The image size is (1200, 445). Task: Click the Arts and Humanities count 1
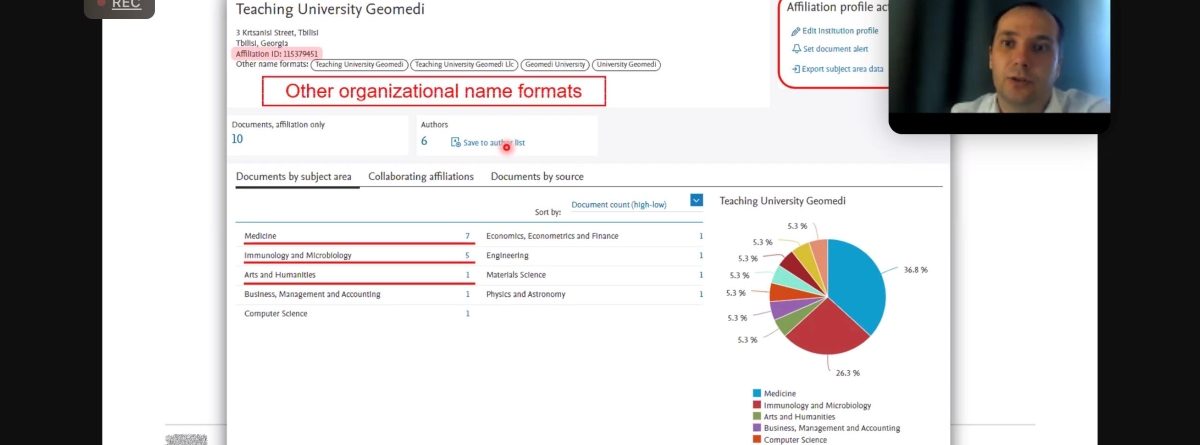click(x=467, y=274)
